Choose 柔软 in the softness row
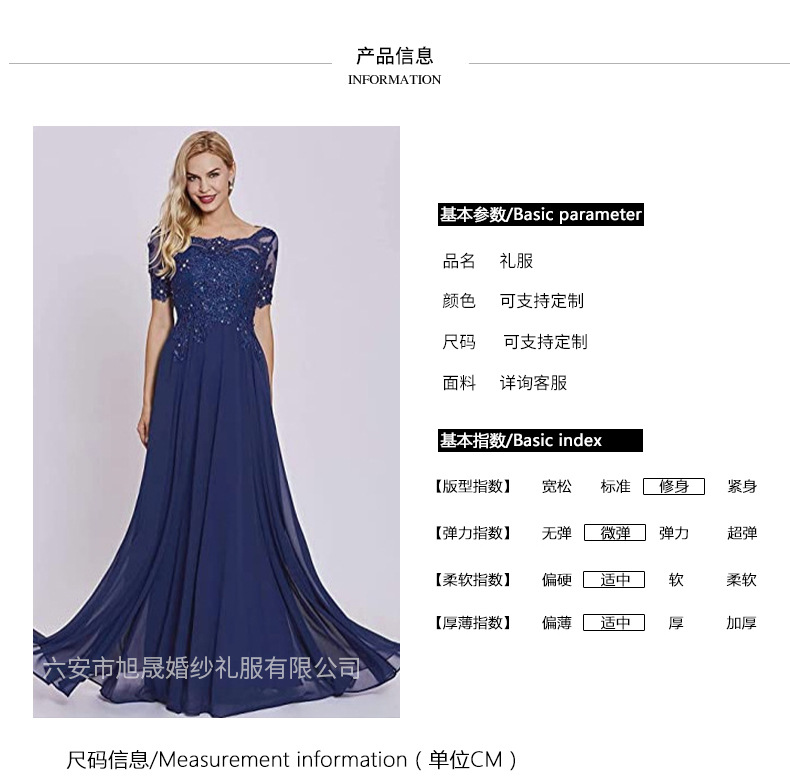 [x=742, y=579]
